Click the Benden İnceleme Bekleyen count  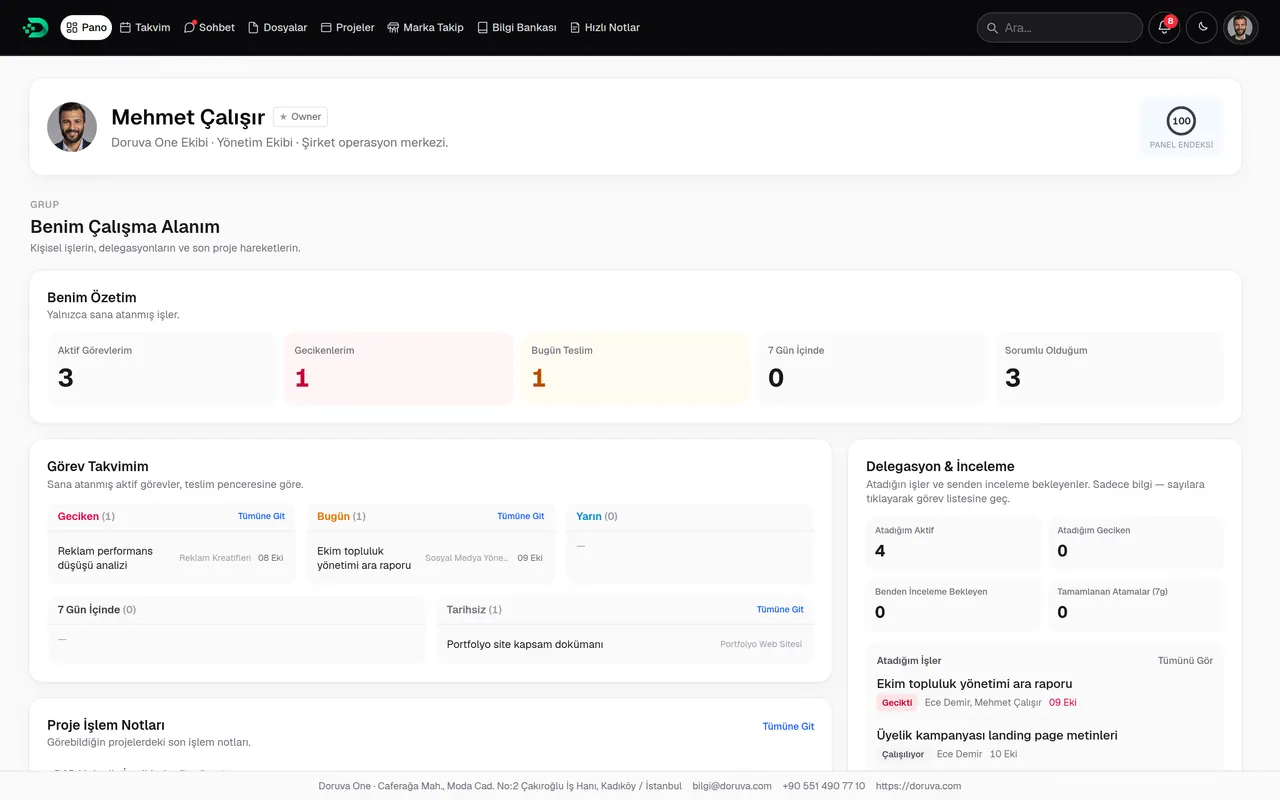coord(880,612)
